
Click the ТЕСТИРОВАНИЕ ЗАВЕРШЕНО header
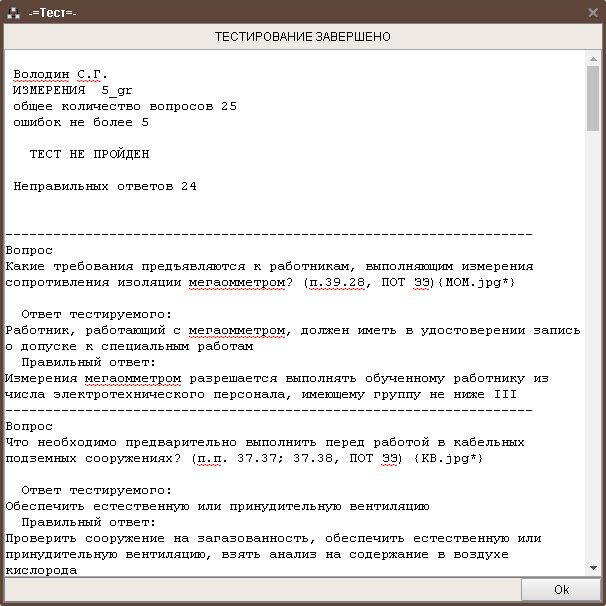(x=302, y=37)
